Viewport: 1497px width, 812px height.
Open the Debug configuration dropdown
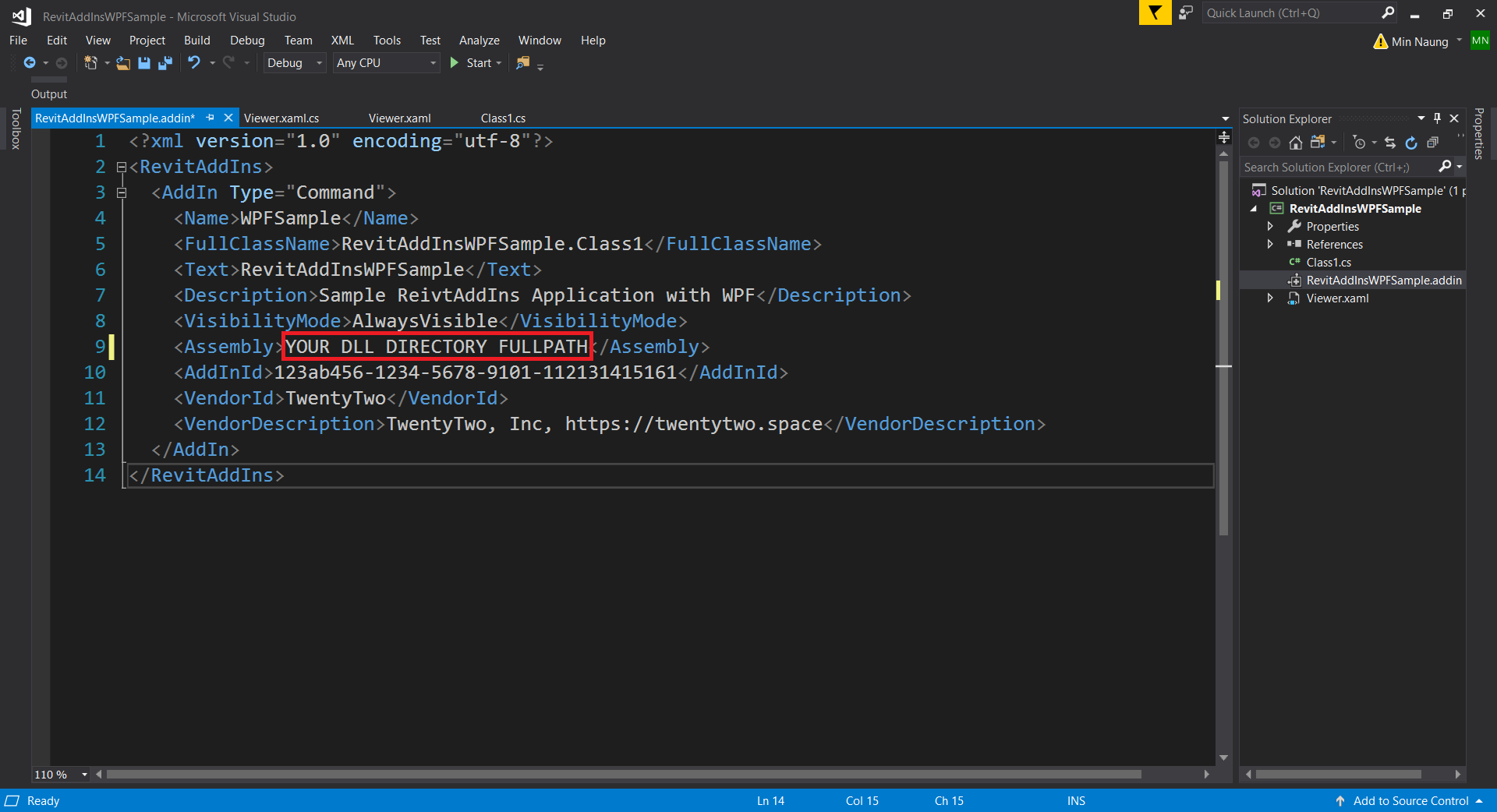point(294,63)
